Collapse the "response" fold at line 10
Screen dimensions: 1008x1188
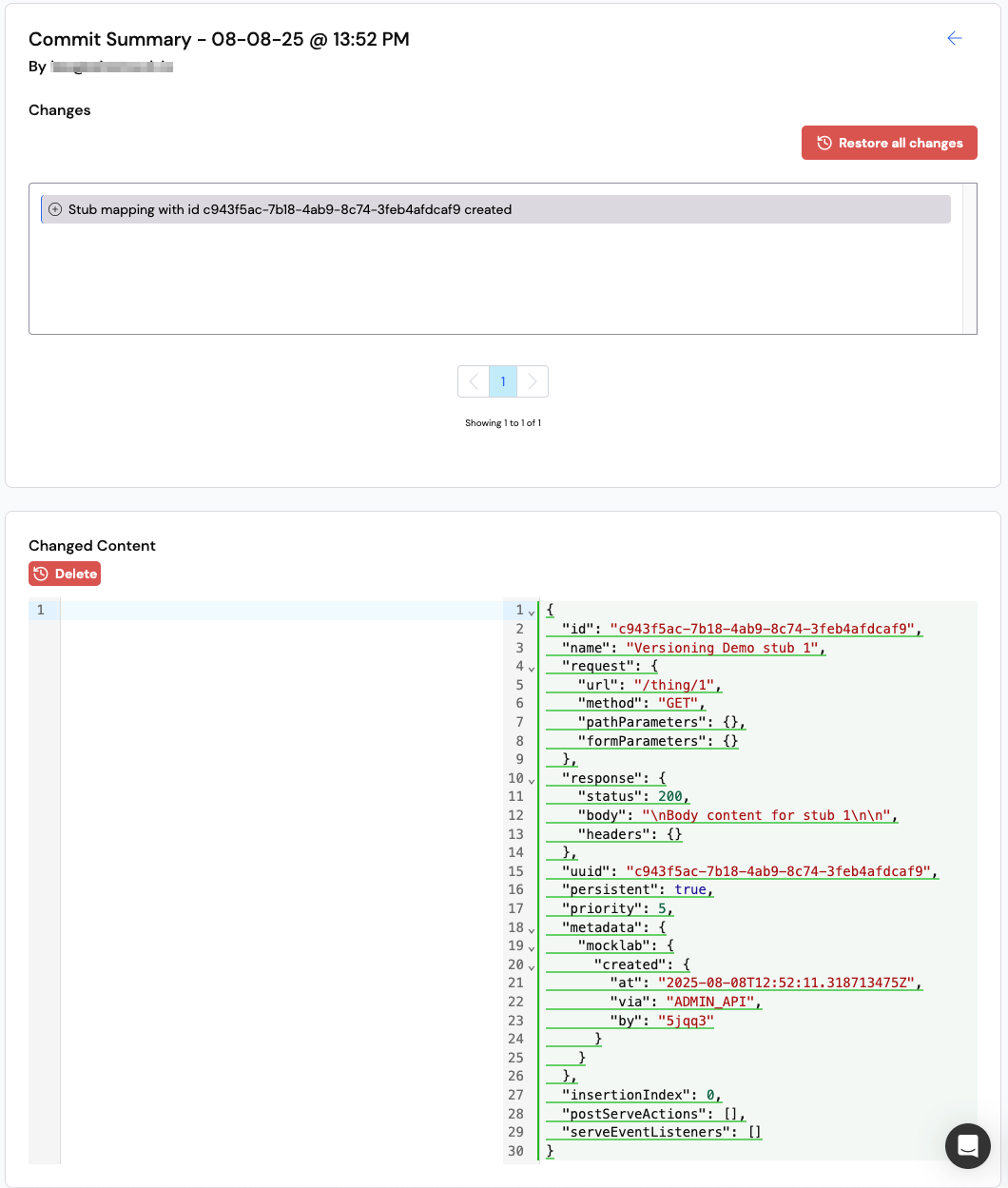(532, 780)
